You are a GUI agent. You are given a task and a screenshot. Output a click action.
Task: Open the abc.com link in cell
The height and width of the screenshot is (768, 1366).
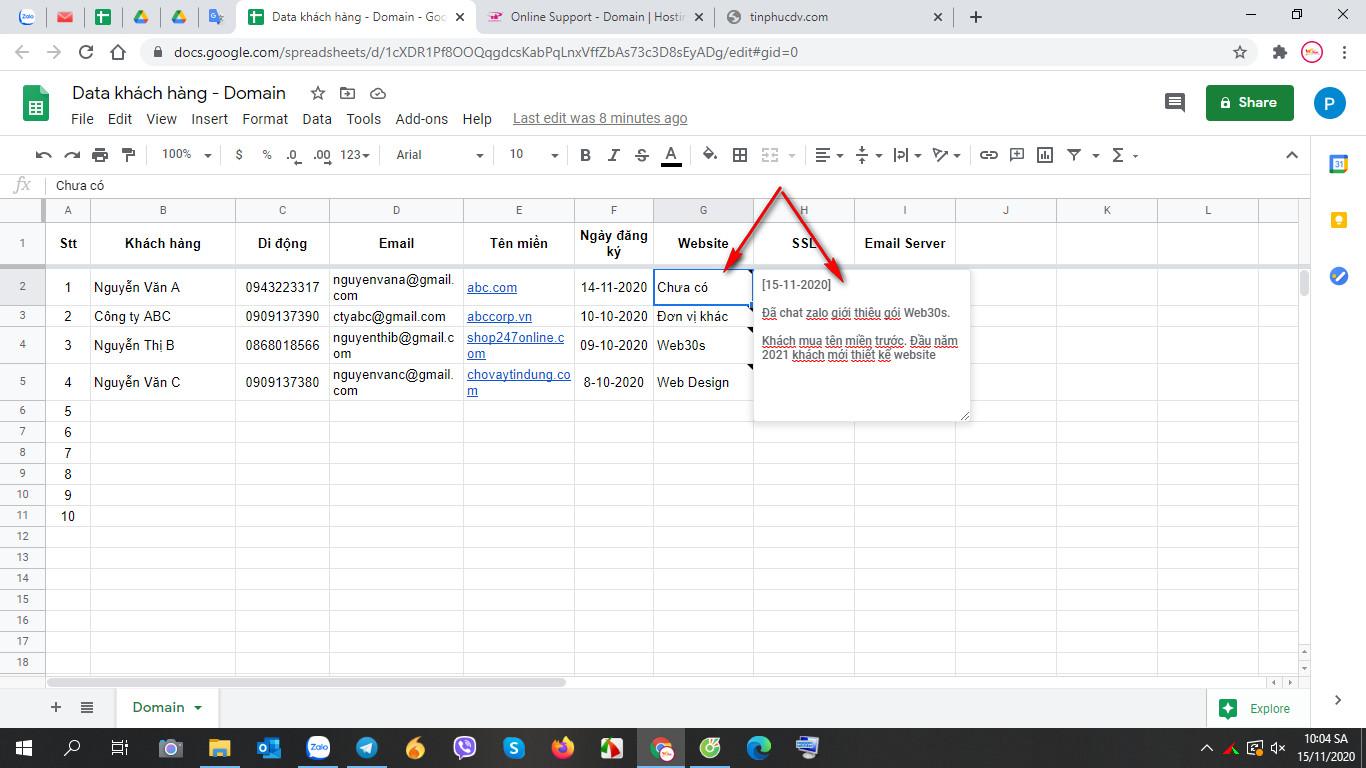(492, 287)
